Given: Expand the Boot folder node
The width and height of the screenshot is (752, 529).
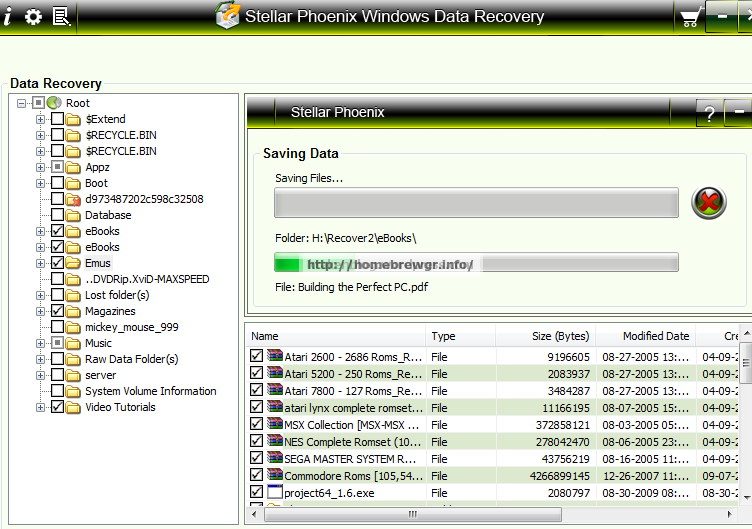Looking at the screenshot, I should pyautogui.click(x=40, y=183).
